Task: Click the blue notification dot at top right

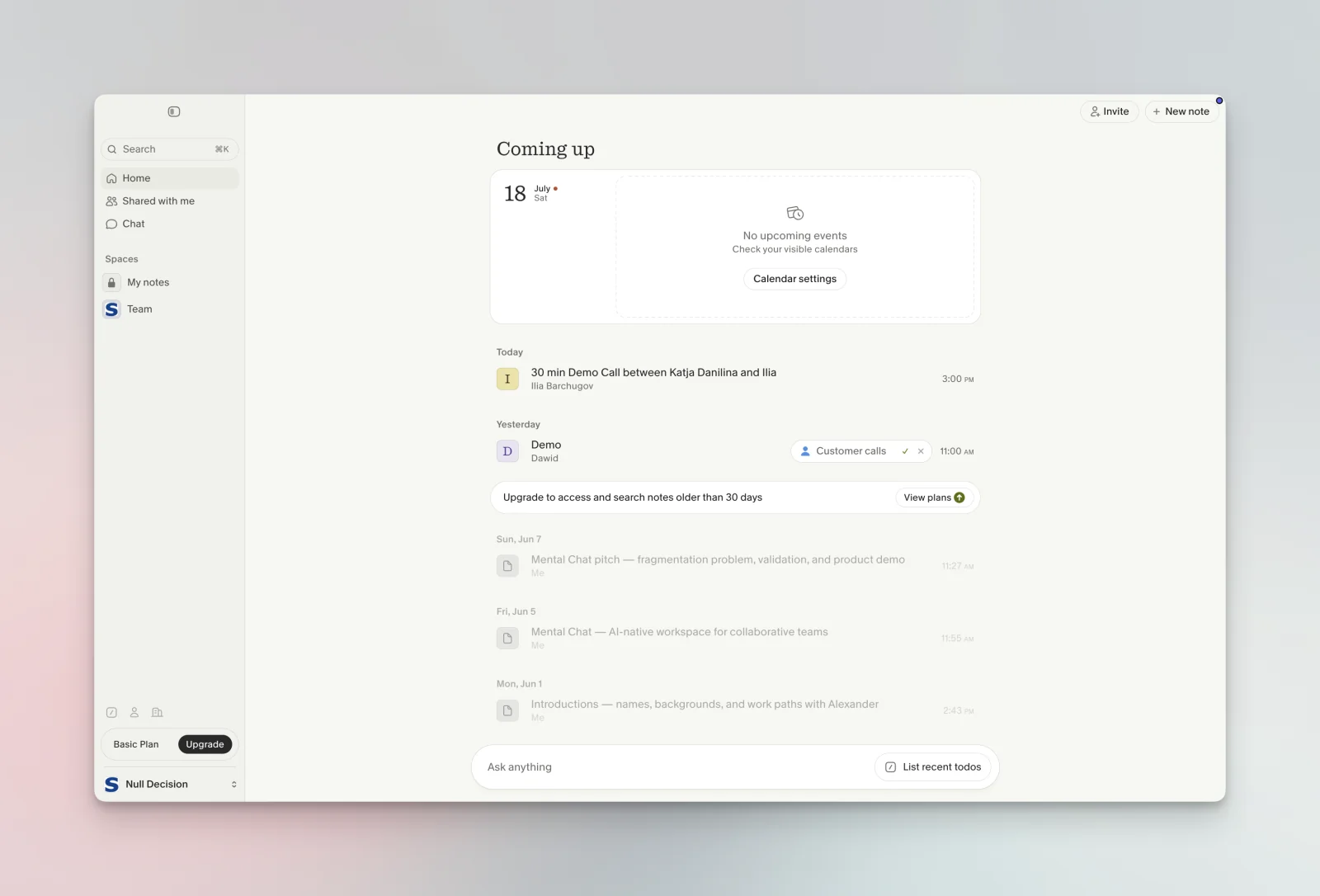Action: click(1219, 101)
